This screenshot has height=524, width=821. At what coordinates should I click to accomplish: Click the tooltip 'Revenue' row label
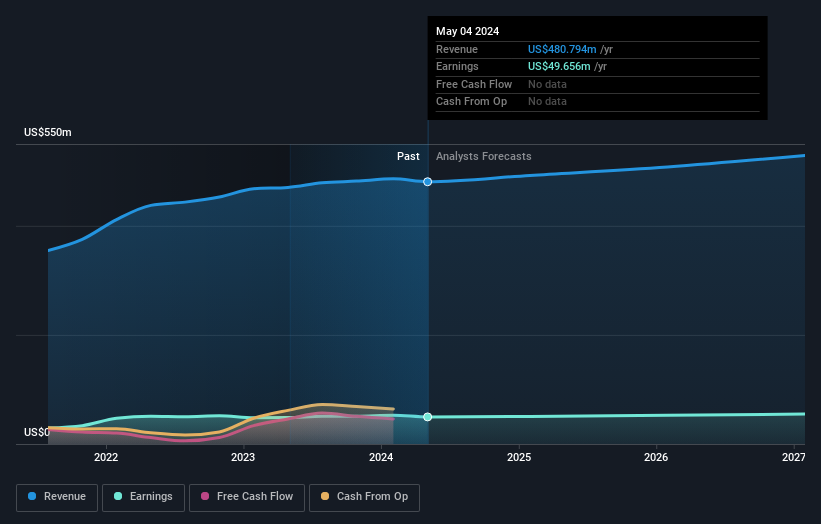pos(457,49)
